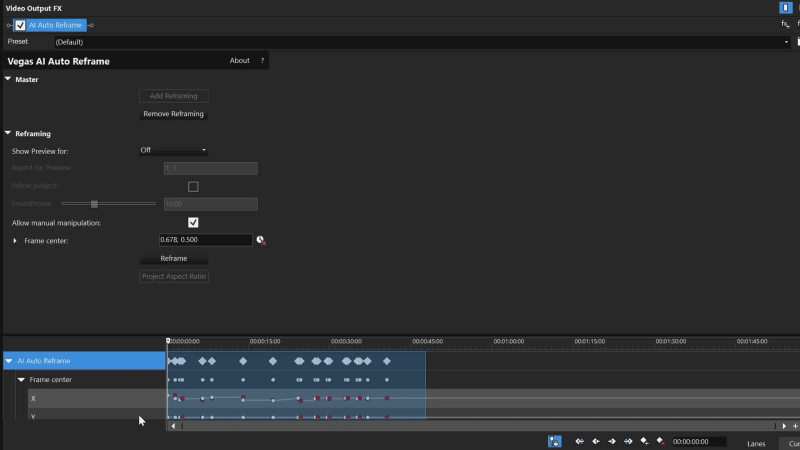This screenshot has height=450, width=800.
Task: Open the Preset dropdown showing (Default)
Action: tap(421, 42)
